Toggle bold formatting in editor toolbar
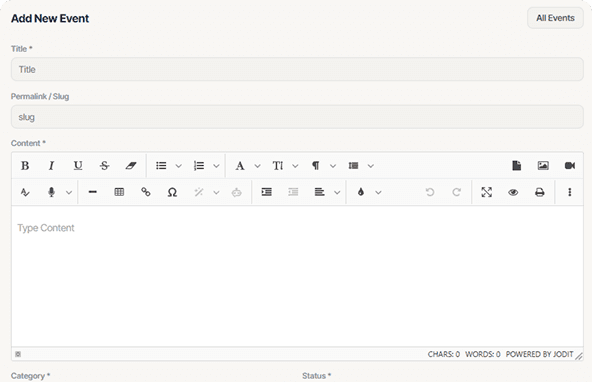 pos(25,166)
